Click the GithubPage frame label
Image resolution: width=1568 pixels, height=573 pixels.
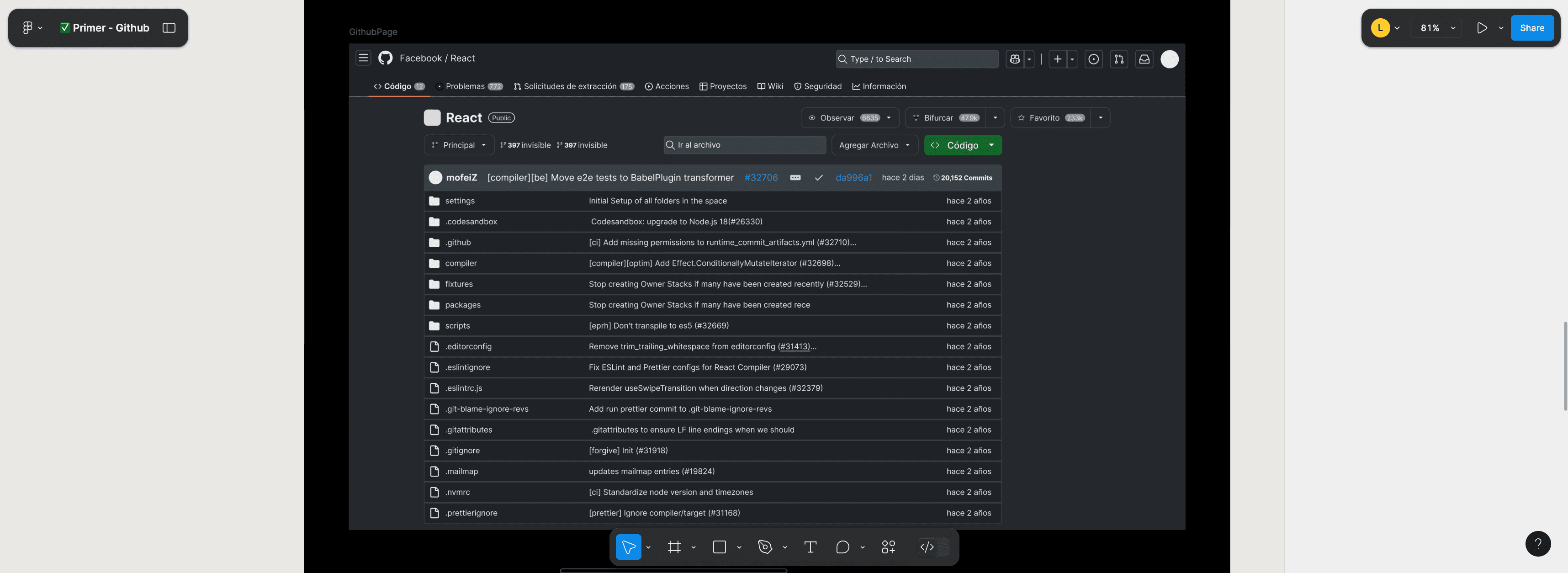point(373,32)
